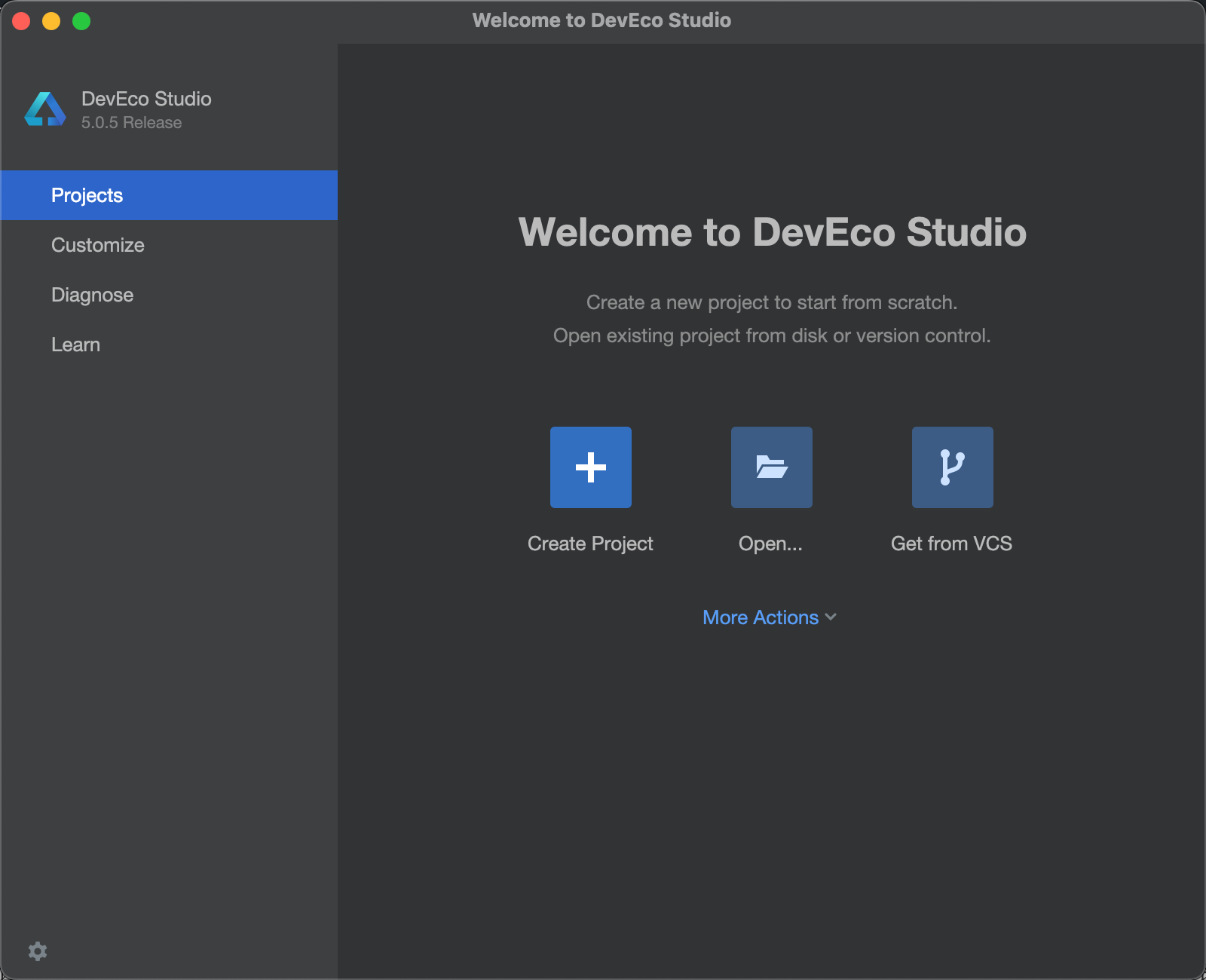Select the Projects tab in the sidebar

click(87, 195)
